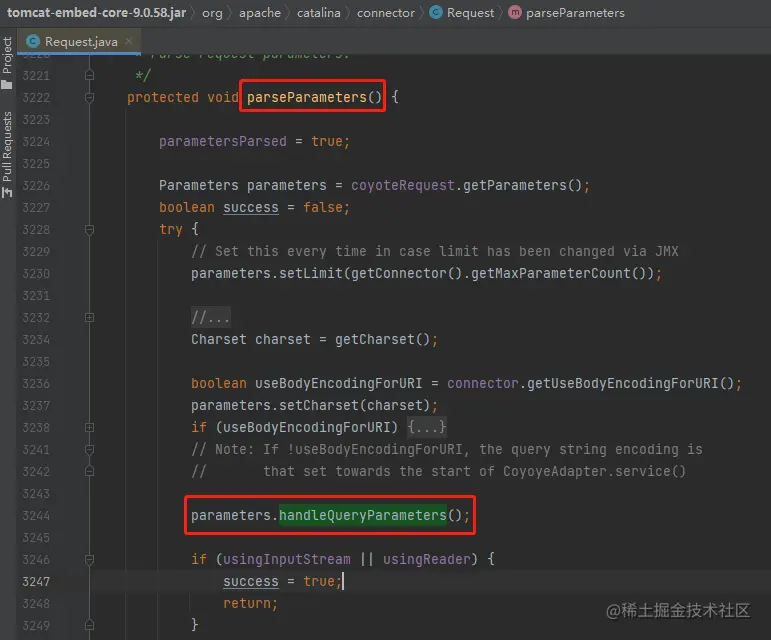This screenshot has height=640, width=771.
Task: Click getCharset() call on line 3234
Action: point(383,339)
